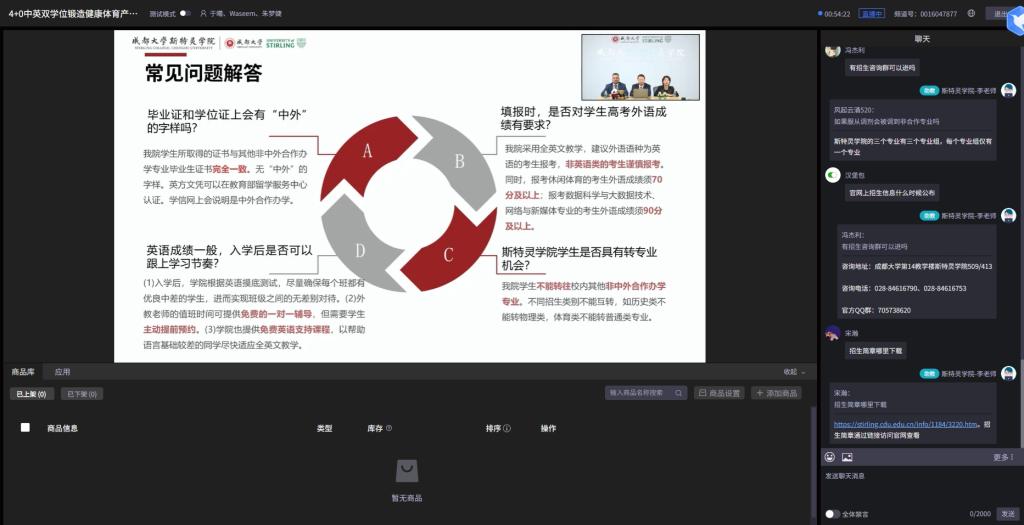The image size is (1024, 525).
Task: Collapse the product panel with 收起
Action: [x=793, y=372]
